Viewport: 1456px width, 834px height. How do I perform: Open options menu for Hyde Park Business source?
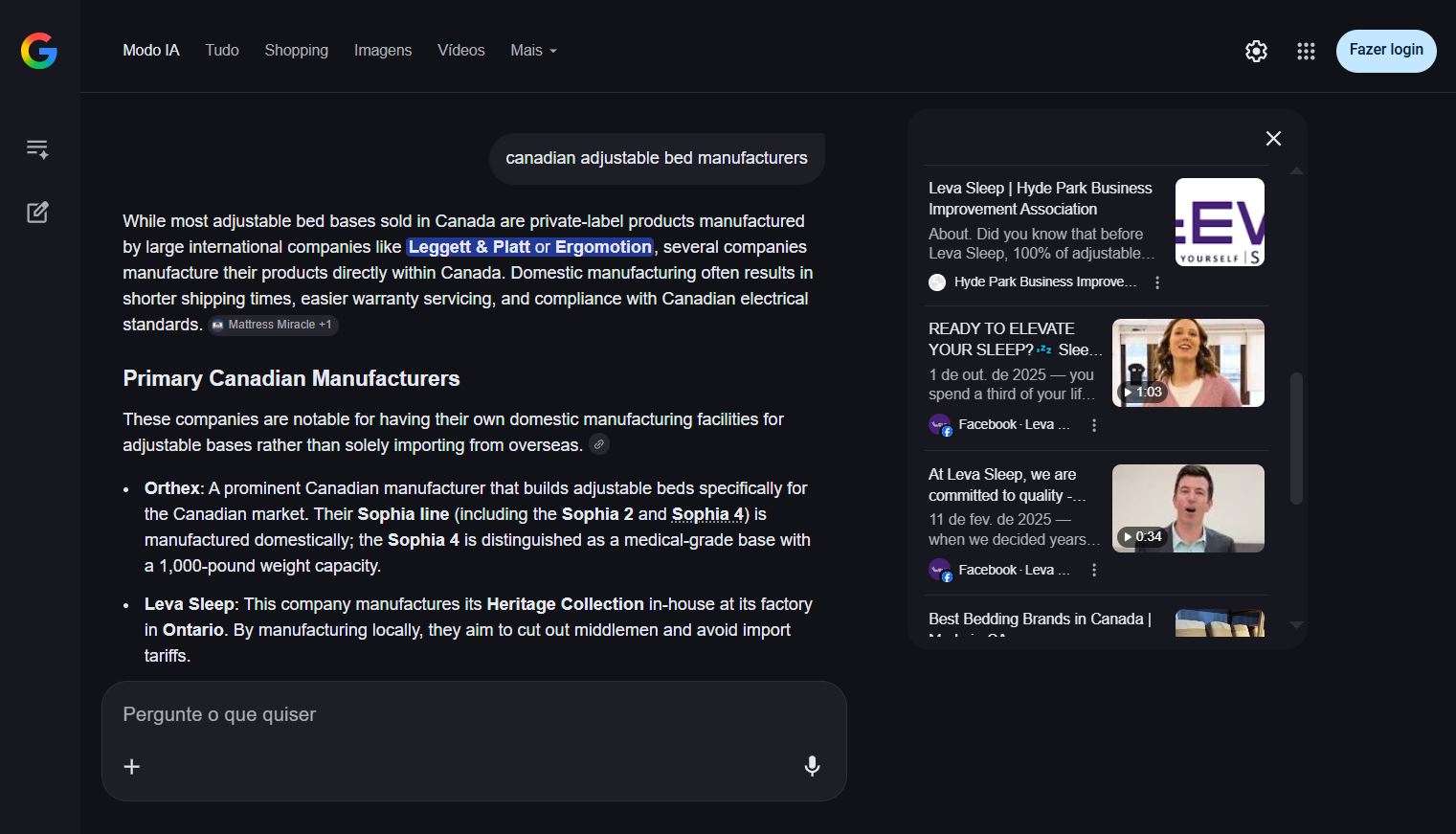(1157, 282)
